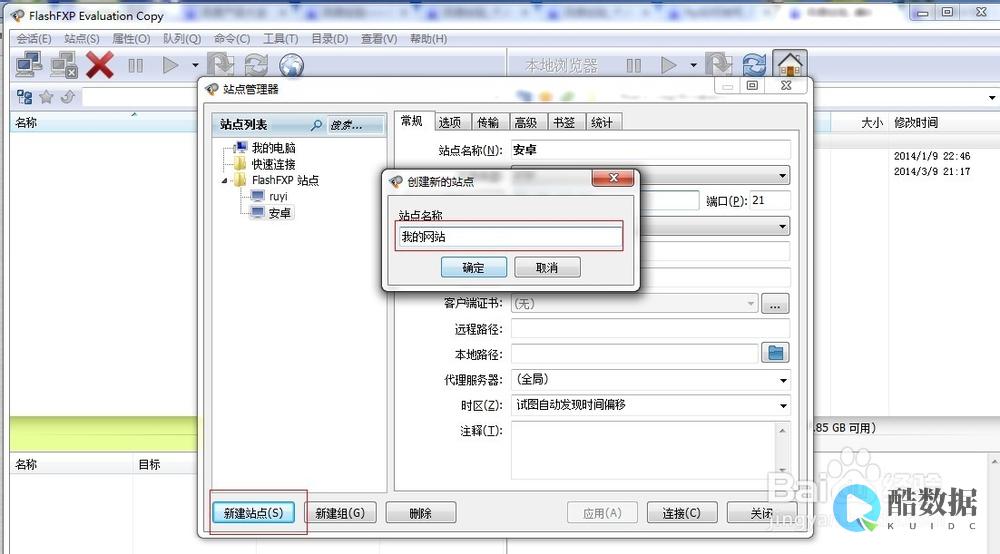Open the 查看(V) menu
1000x554 pixels.
point(379,39)
